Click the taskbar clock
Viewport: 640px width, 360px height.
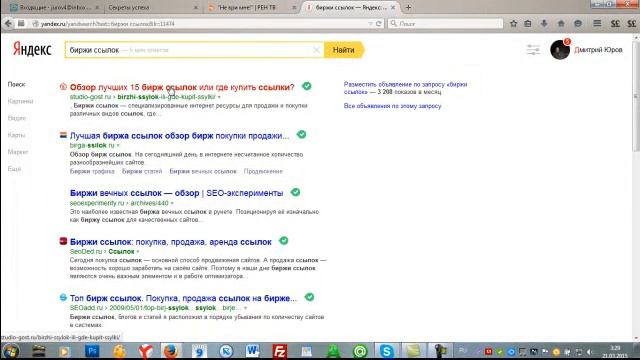(x=615, y=351)
